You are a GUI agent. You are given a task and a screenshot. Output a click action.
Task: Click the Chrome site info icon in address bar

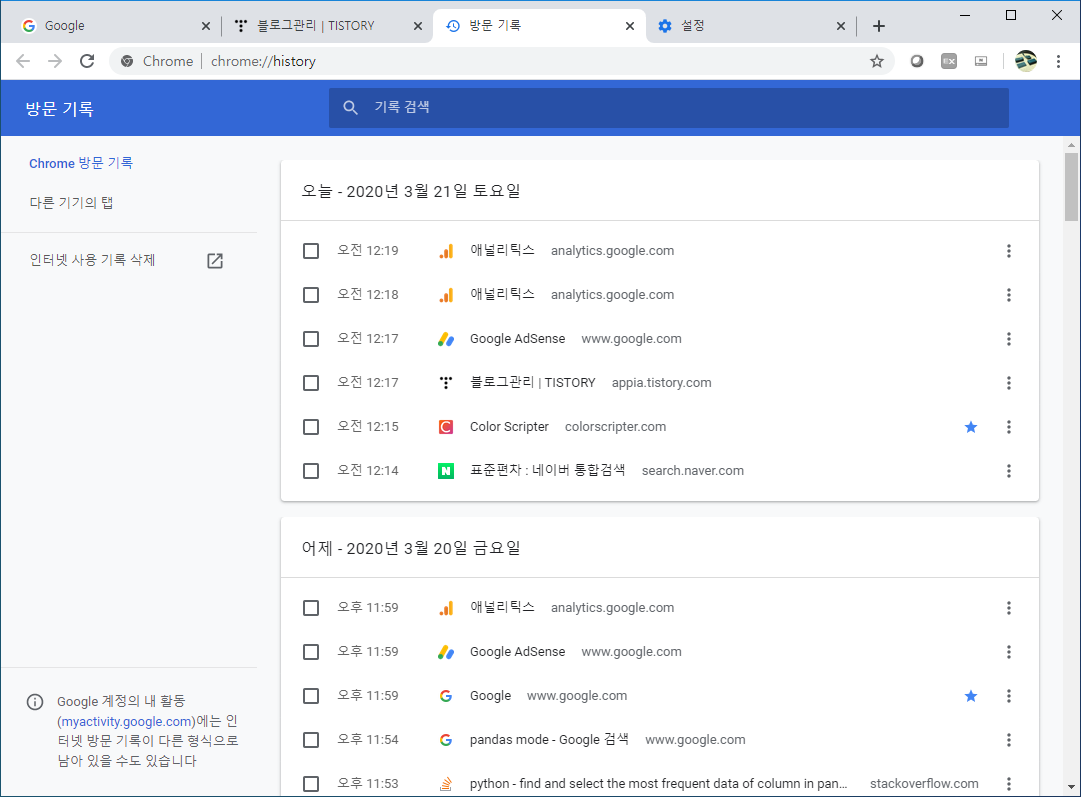tap(128, 61)
